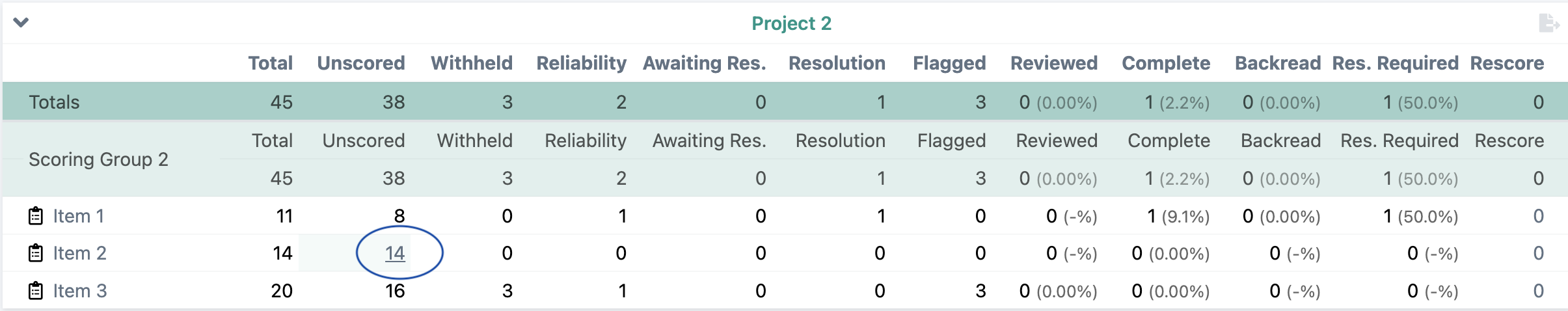Image resolution: width=1568 pixels, height=311 pixels.
Task: Click Item 3 unscored count 16
Action: [395, 291]
